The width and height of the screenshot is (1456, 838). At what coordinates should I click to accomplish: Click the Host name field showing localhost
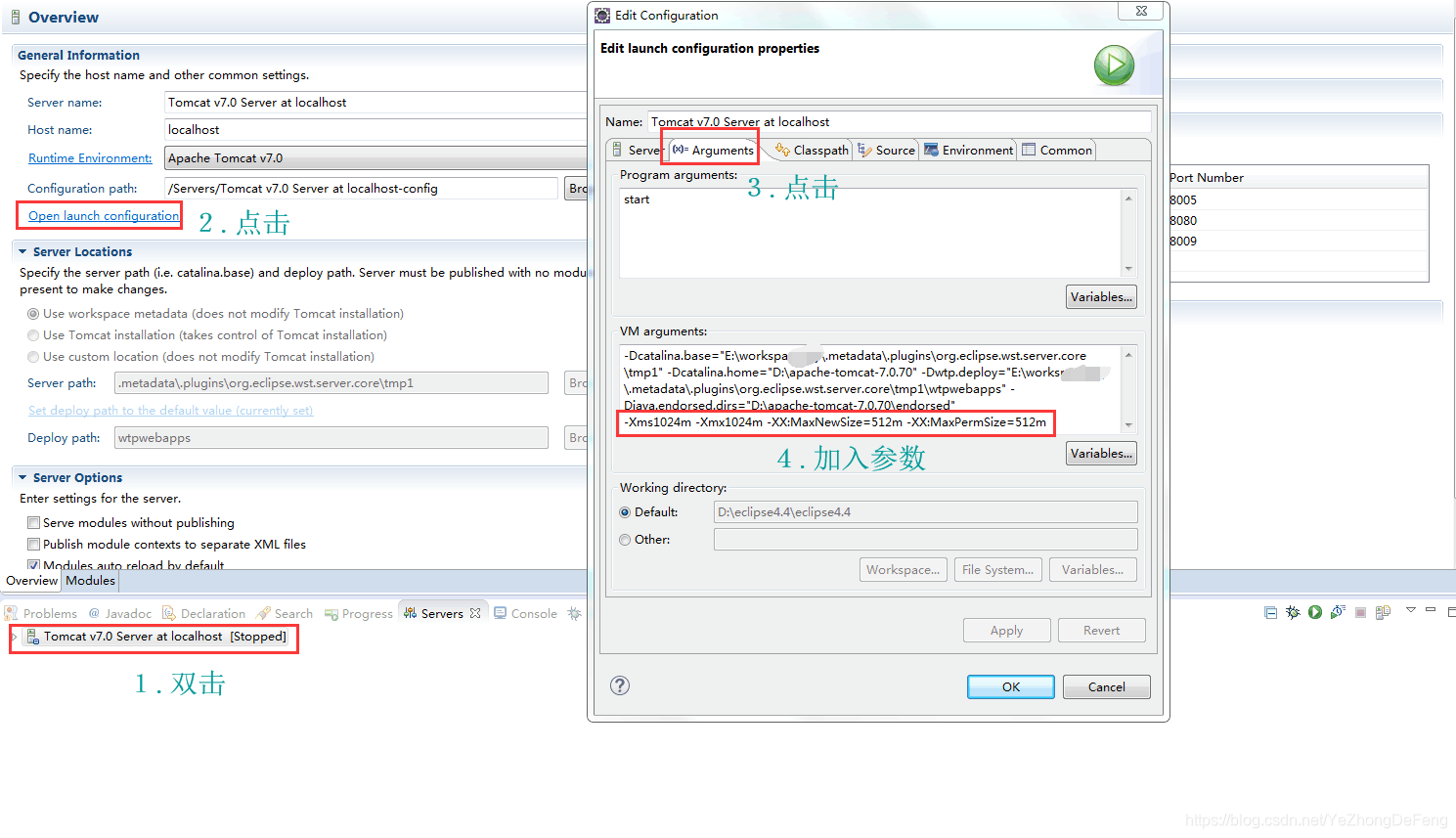(x=375, y=130)
